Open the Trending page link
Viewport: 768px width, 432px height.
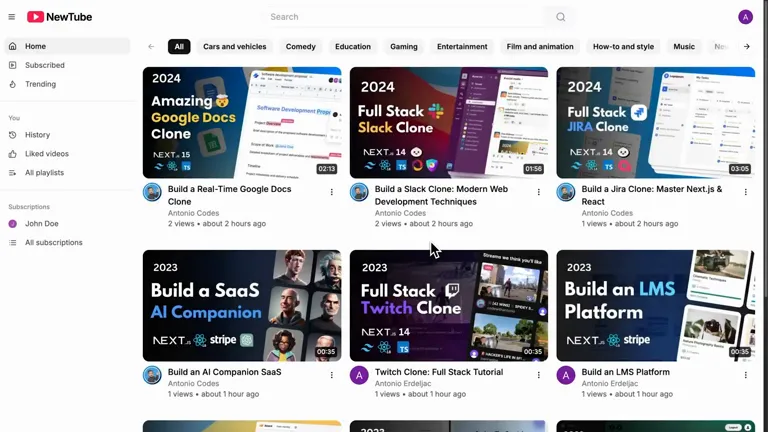tap(68, 84)
